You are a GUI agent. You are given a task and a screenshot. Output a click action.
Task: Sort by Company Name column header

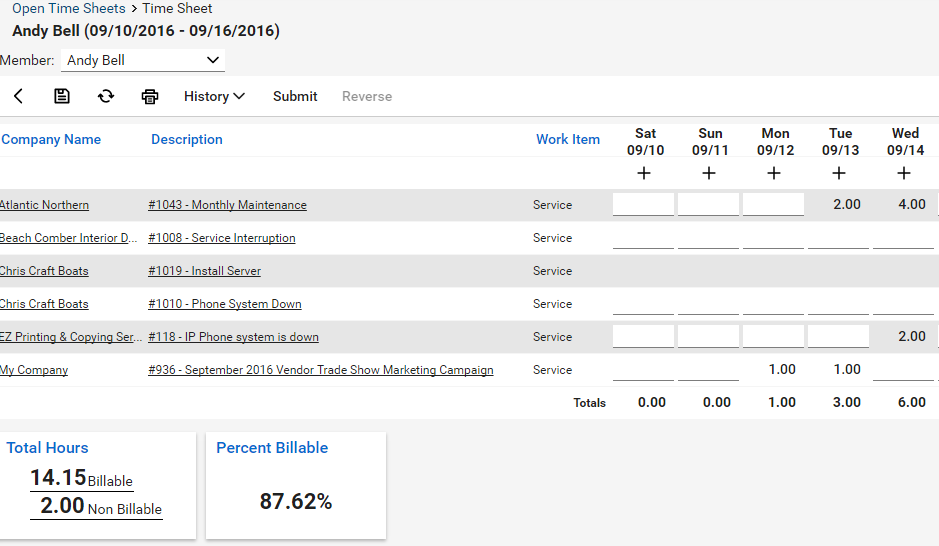click(x=51, y=140)
